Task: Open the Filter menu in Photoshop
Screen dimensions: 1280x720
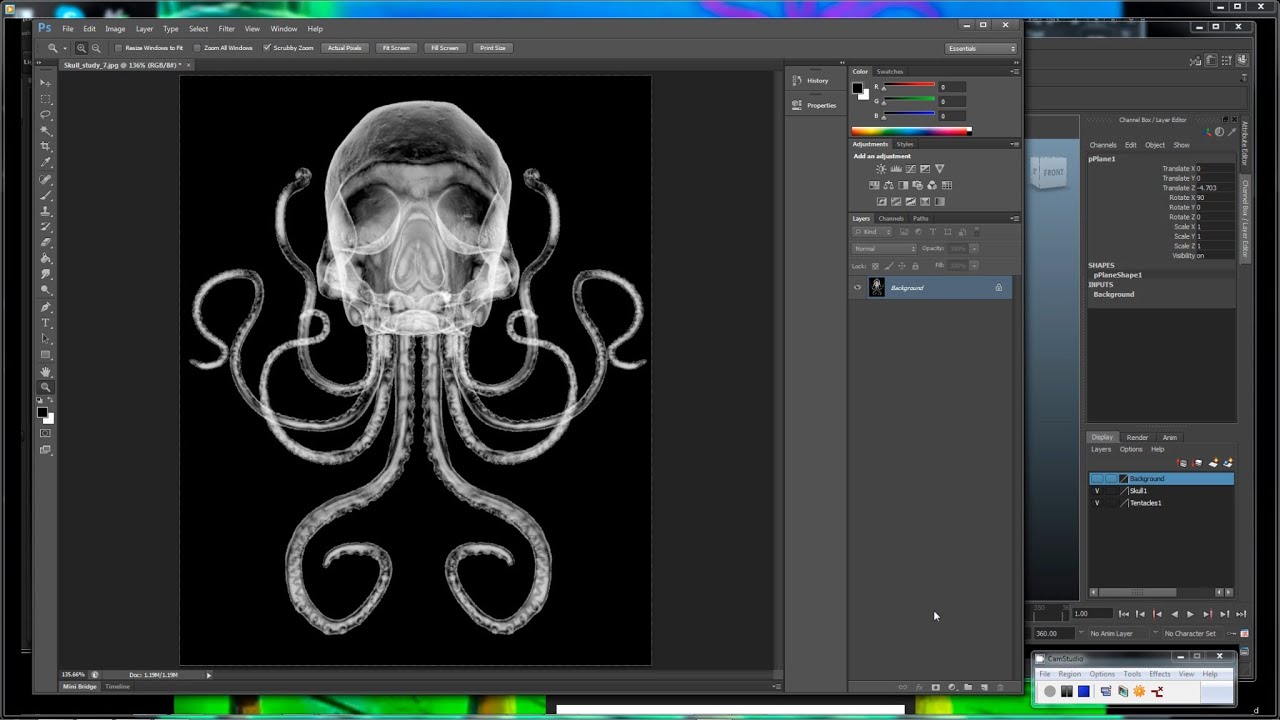Action: pos(226,29)
